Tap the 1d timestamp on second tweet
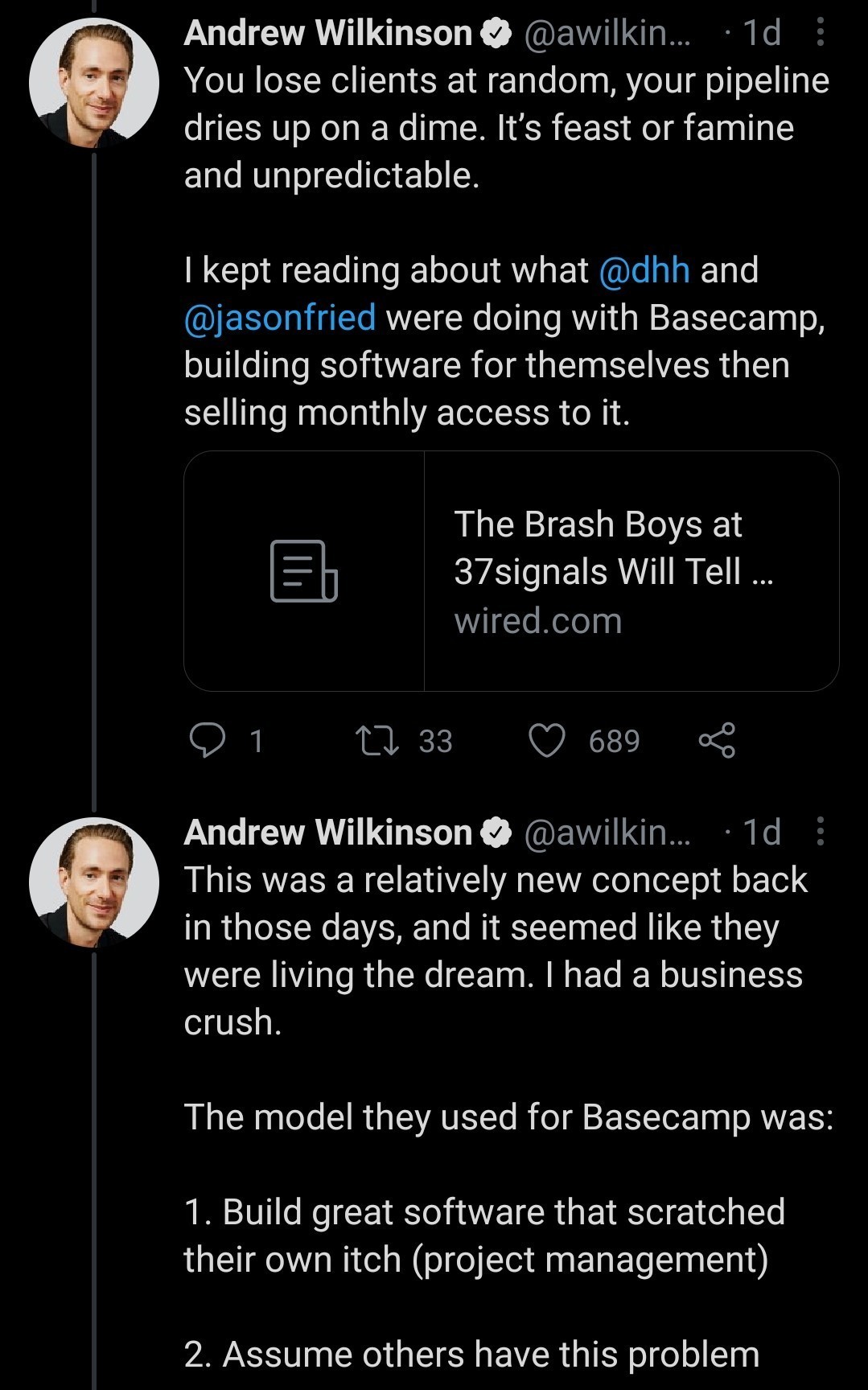Viewport: 868px width, 1390px height. (761, 832)
